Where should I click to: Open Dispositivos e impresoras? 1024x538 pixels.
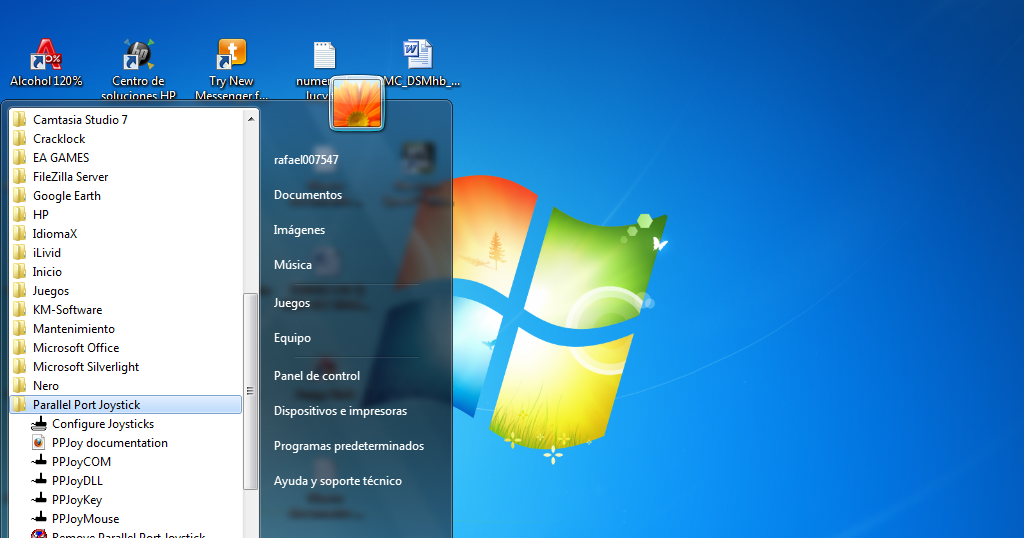340,411
